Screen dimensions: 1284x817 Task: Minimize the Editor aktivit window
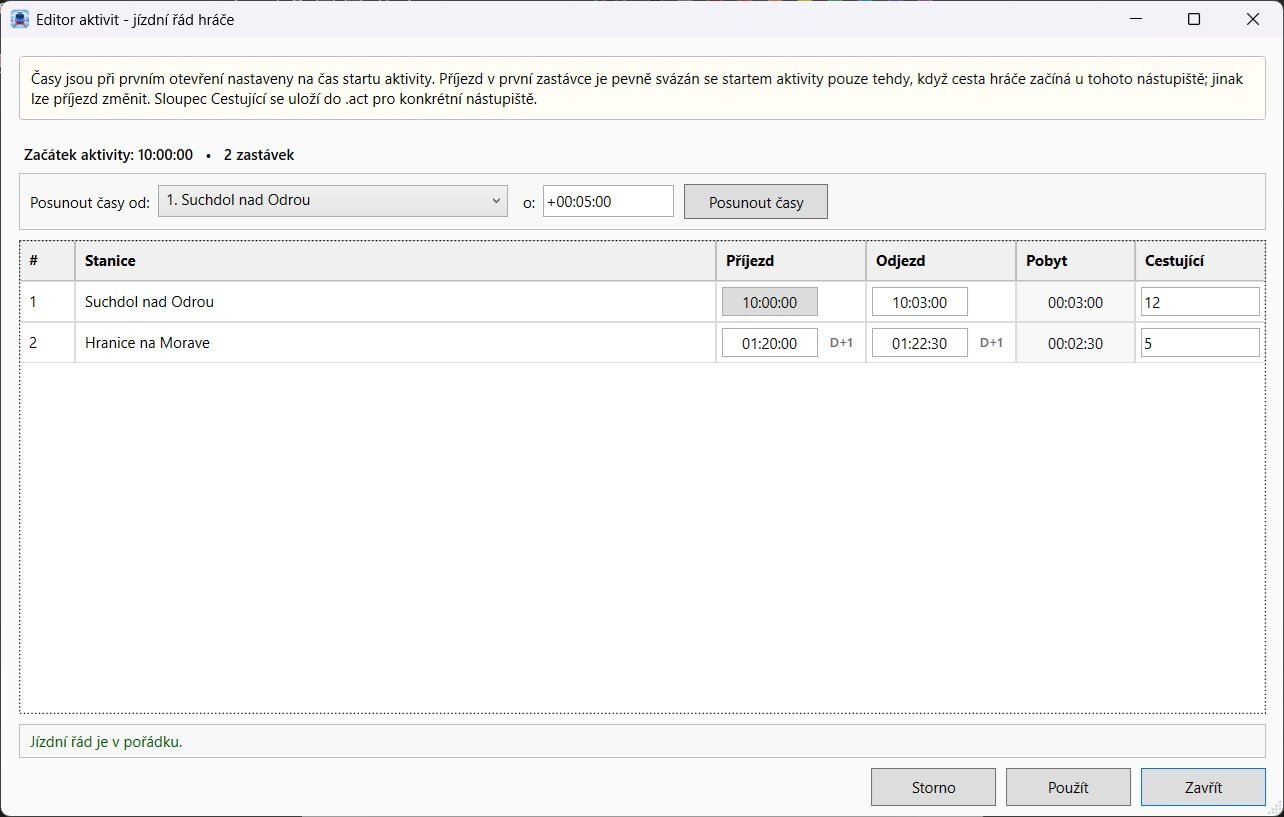click(1135, 19)
